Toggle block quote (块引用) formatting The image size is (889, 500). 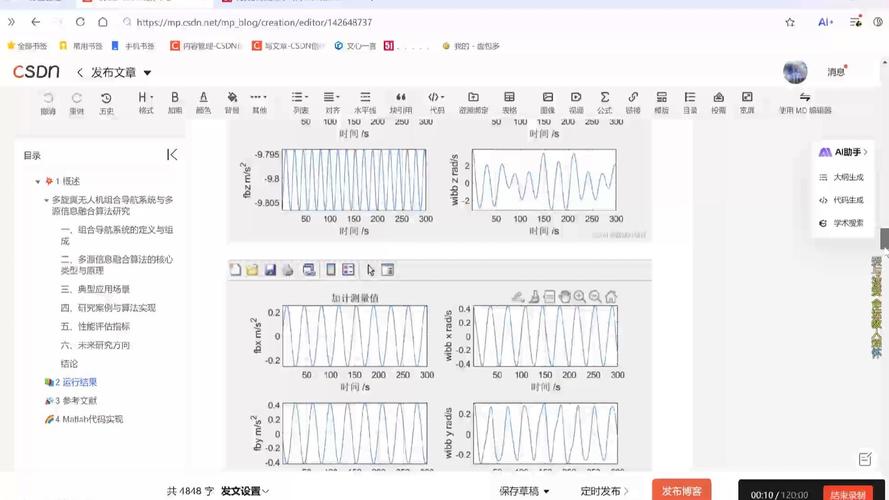click(x=400, y=103)
